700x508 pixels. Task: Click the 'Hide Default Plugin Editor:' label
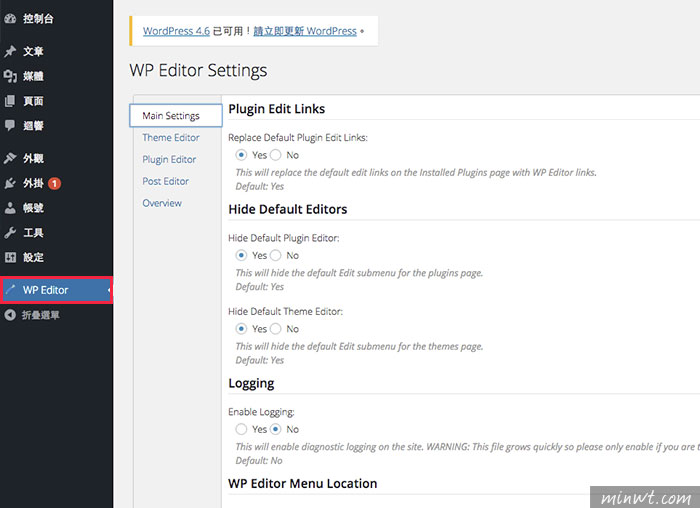point(283,238)
